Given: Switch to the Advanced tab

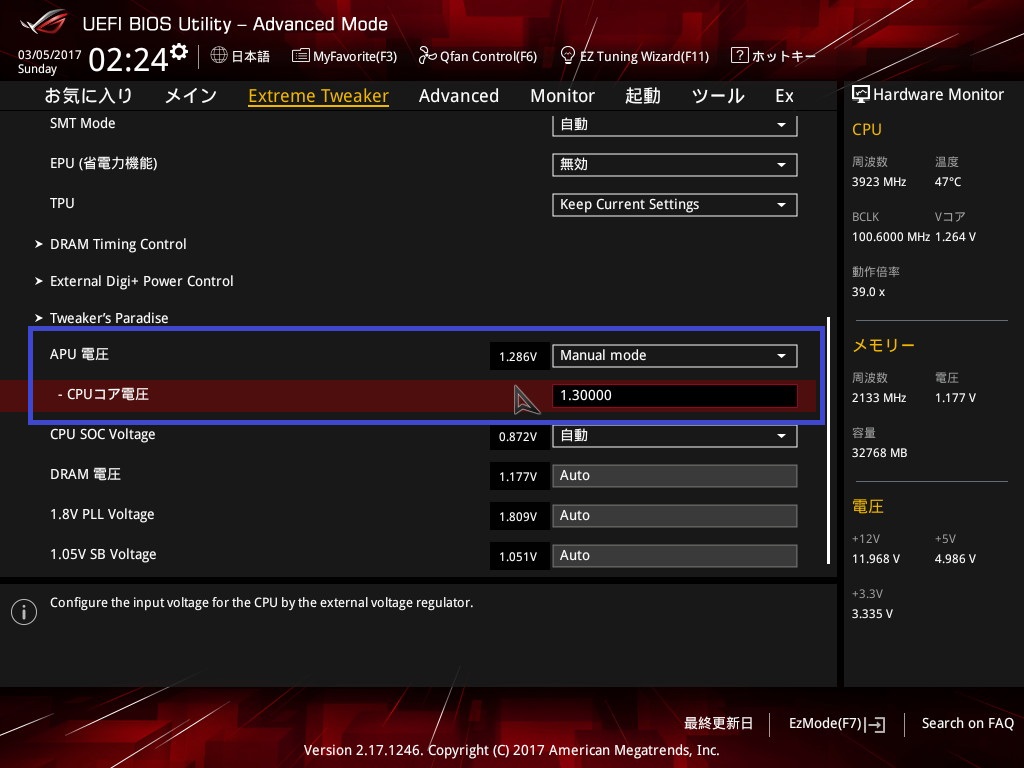Looking at the screenshot, I should pyautogui.click(x=458, y=96).
